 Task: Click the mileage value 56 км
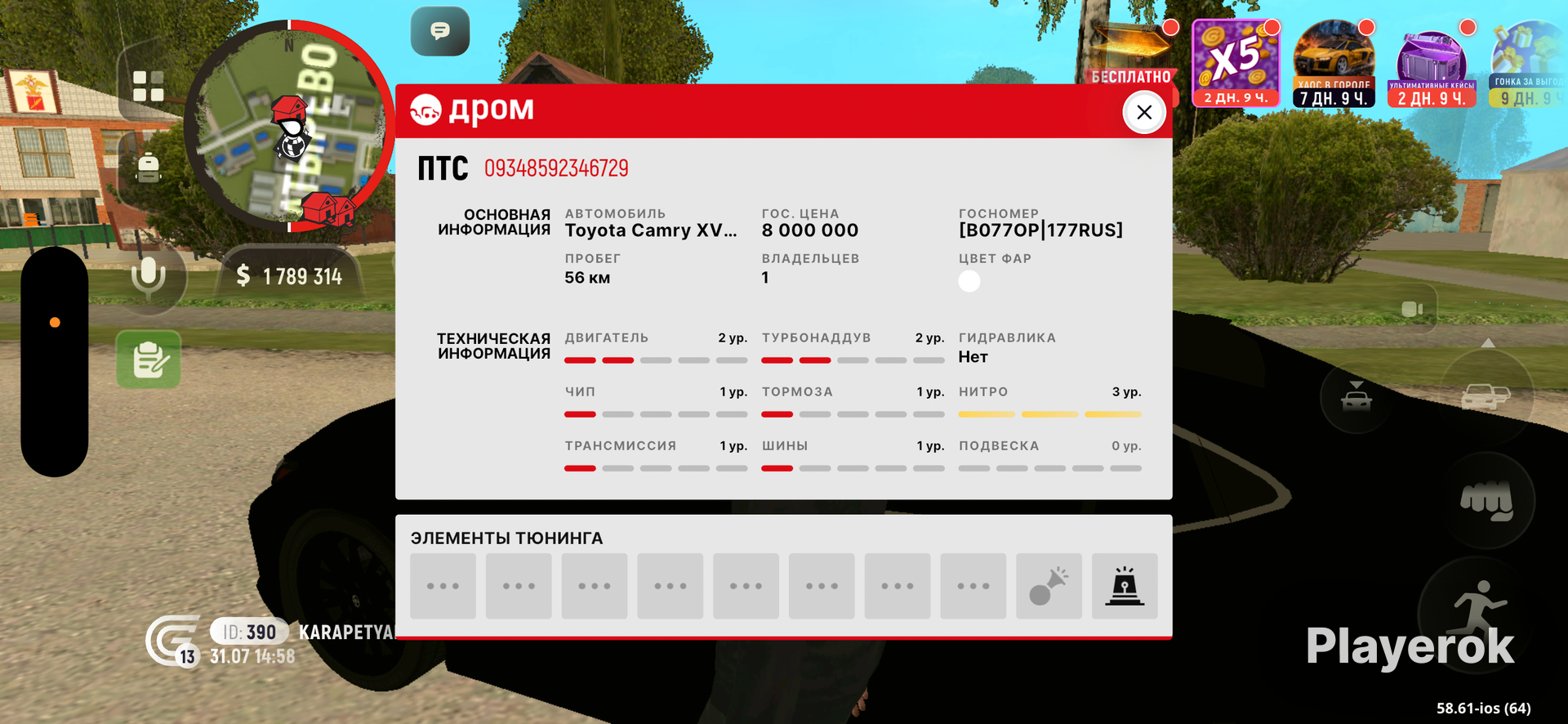click(587, 278)
